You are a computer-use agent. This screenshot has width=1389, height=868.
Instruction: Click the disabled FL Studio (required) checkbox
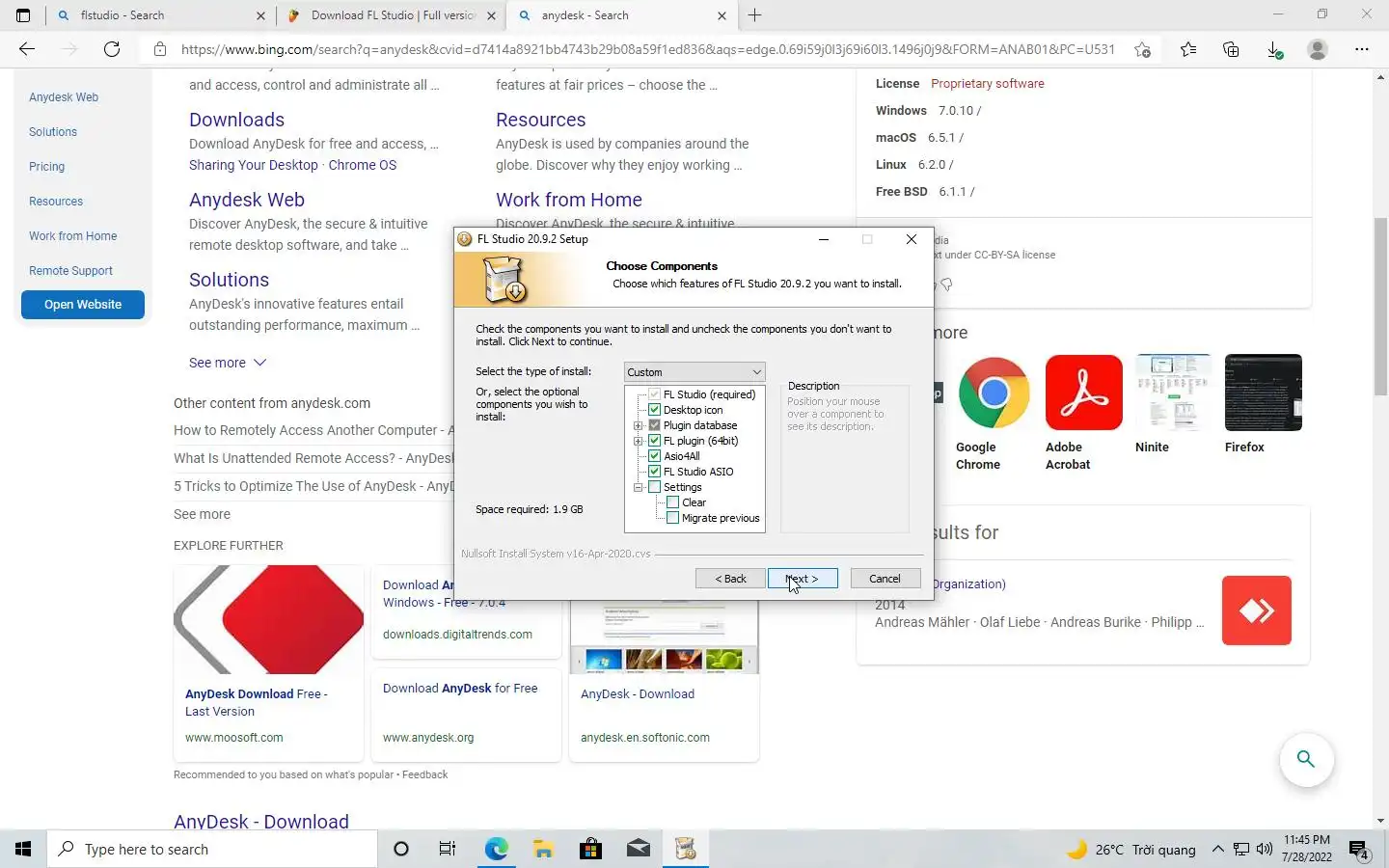[655, 394]
